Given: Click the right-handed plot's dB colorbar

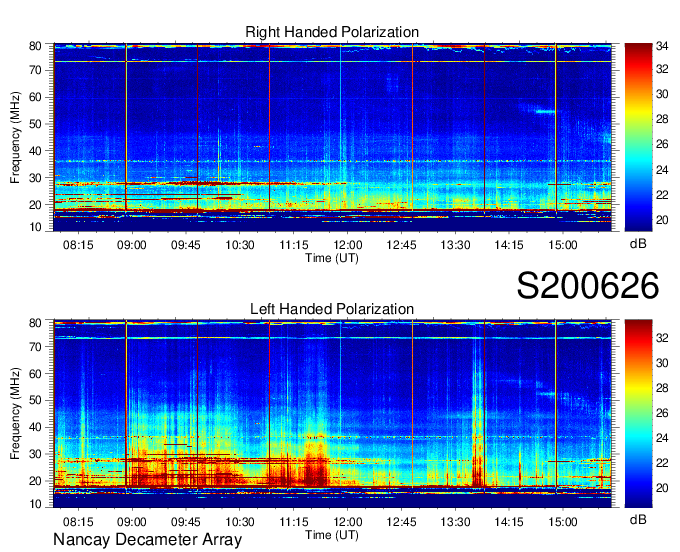Looking at the screenshot, I should [x=638, y=137].
